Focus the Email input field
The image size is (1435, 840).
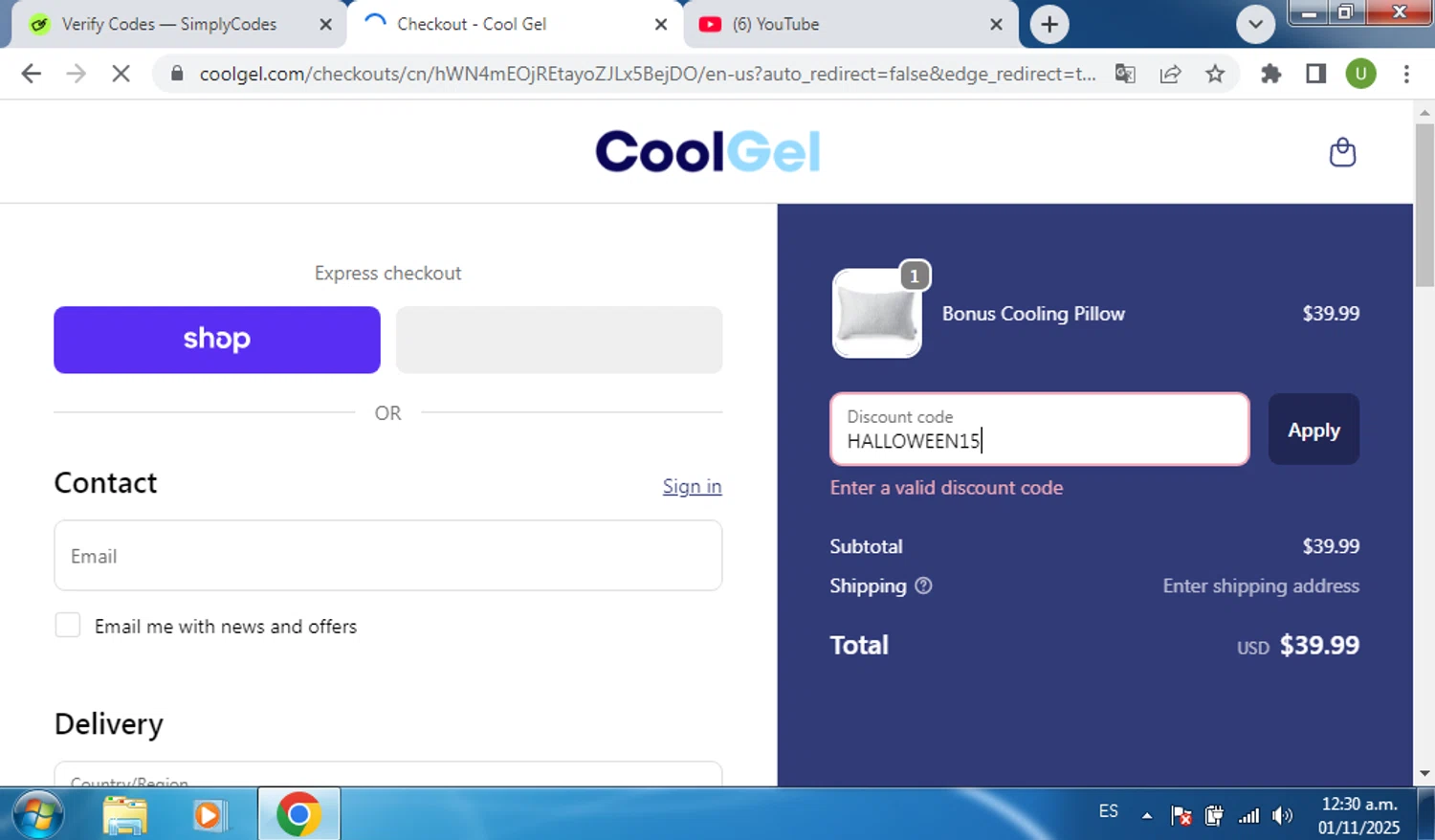[x=388, y=556]
